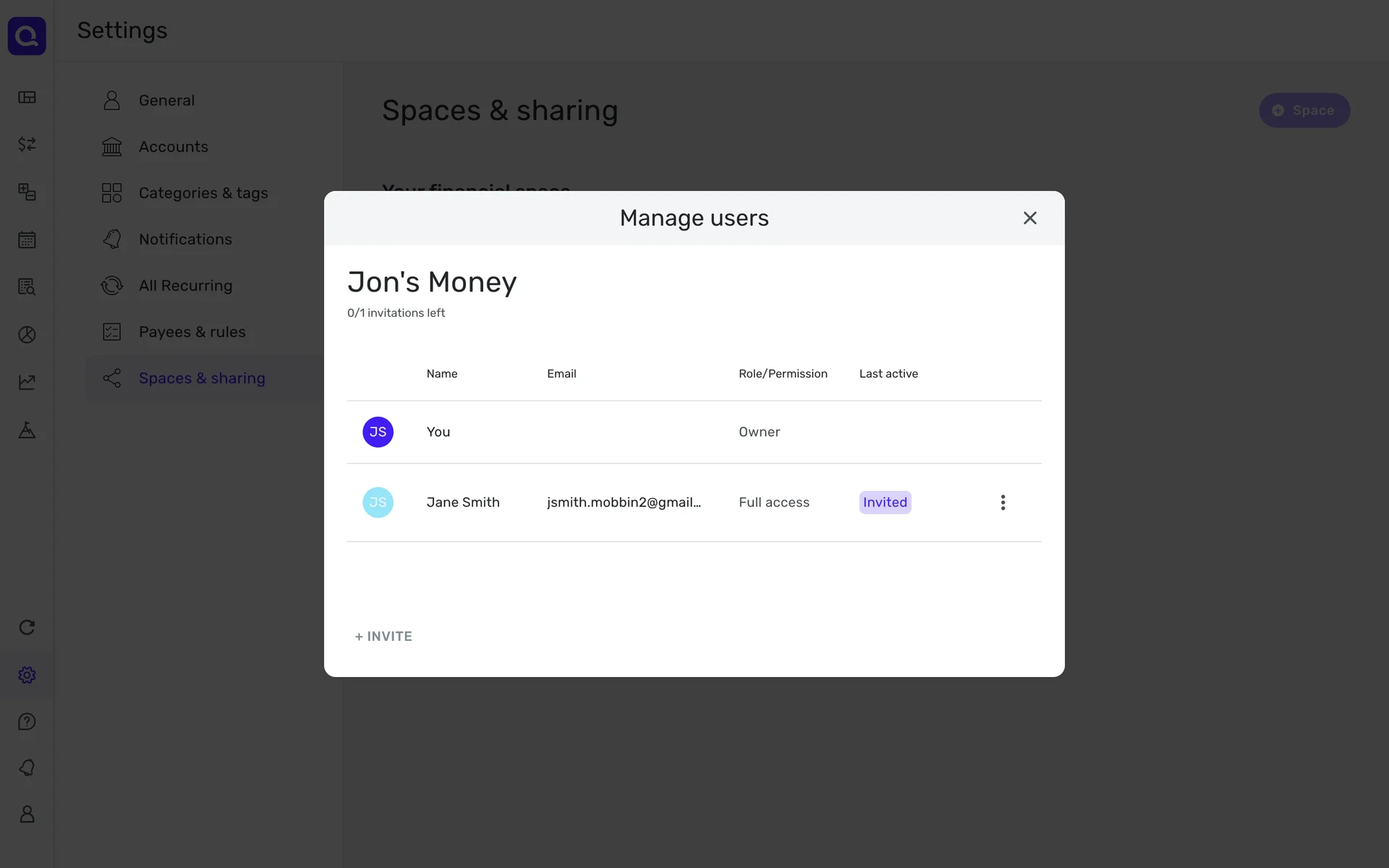The height and width of the screenshot is (868, 1389).
Task: Click the profile person icon at bottom
Action: coord(27,814)
